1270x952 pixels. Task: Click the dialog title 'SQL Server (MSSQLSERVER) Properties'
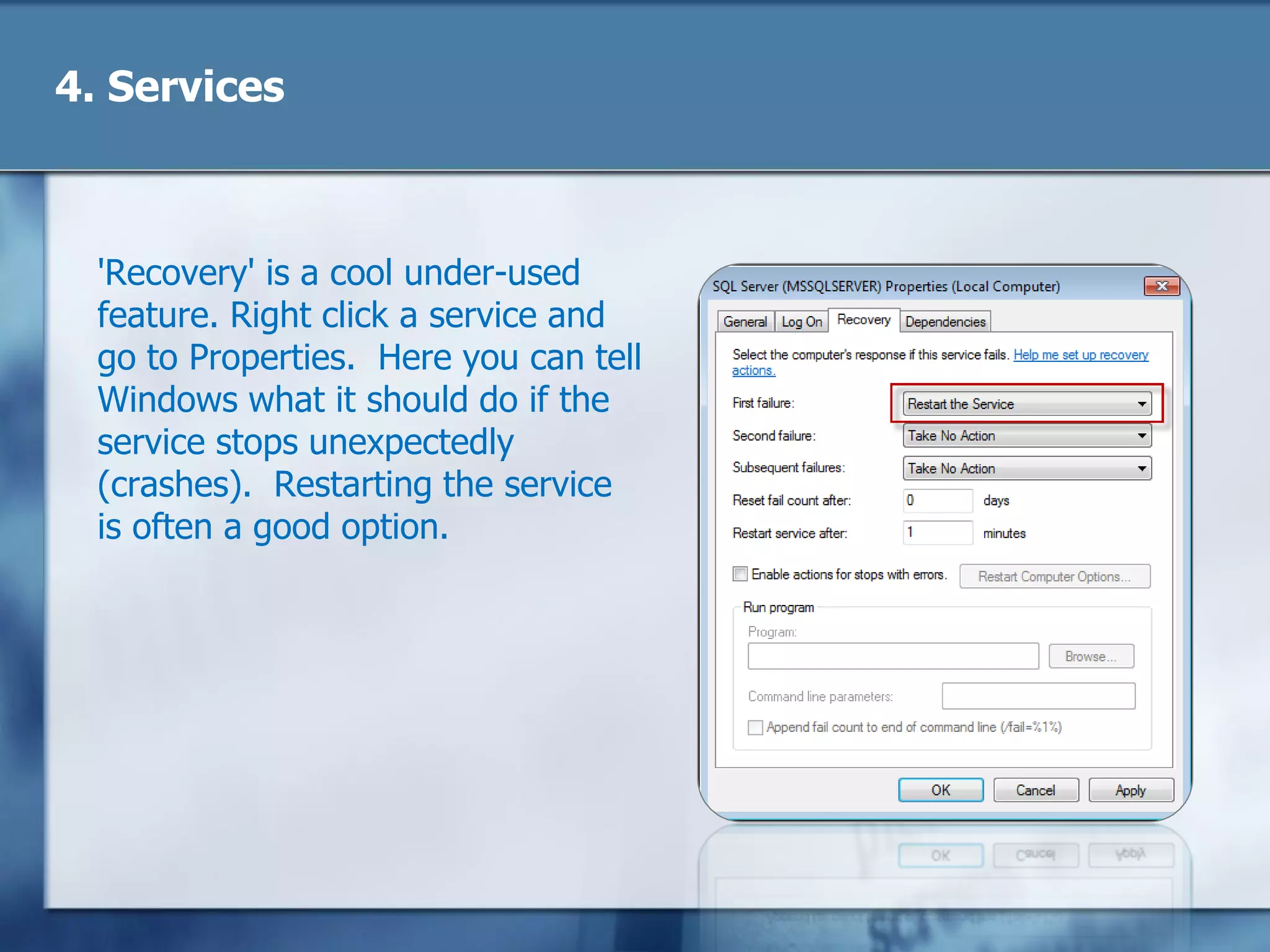886,286
